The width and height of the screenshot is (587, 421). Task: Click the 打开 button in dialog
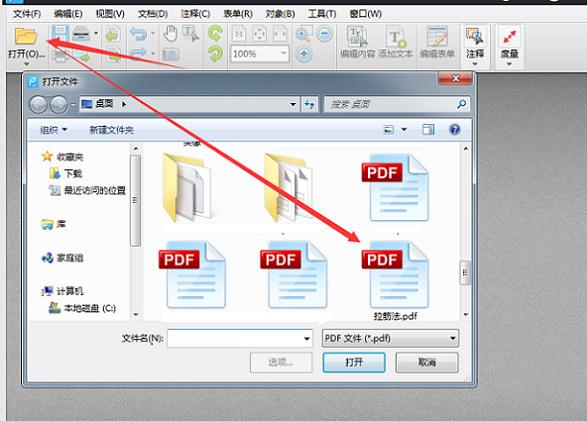[x=354, y=362]
